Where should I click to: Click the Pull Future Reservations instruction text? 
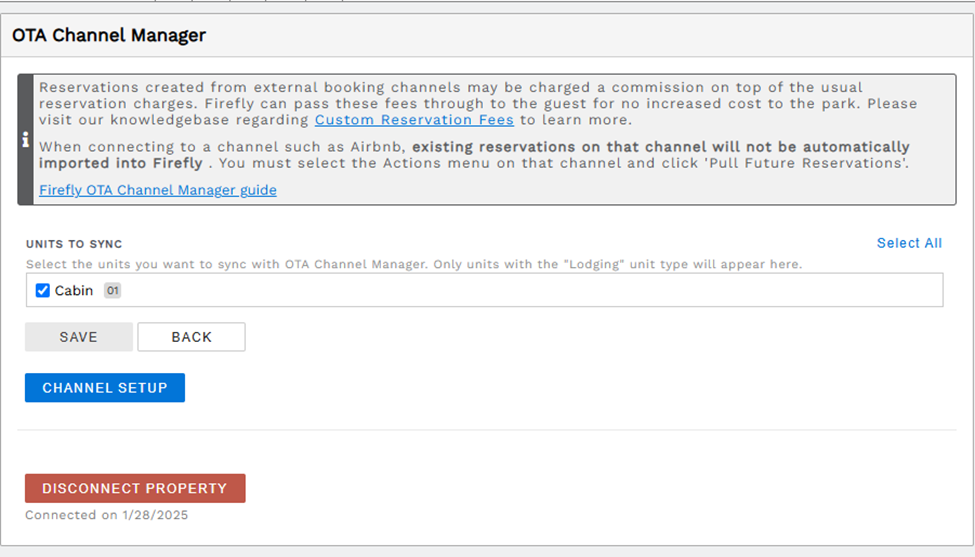564,163
